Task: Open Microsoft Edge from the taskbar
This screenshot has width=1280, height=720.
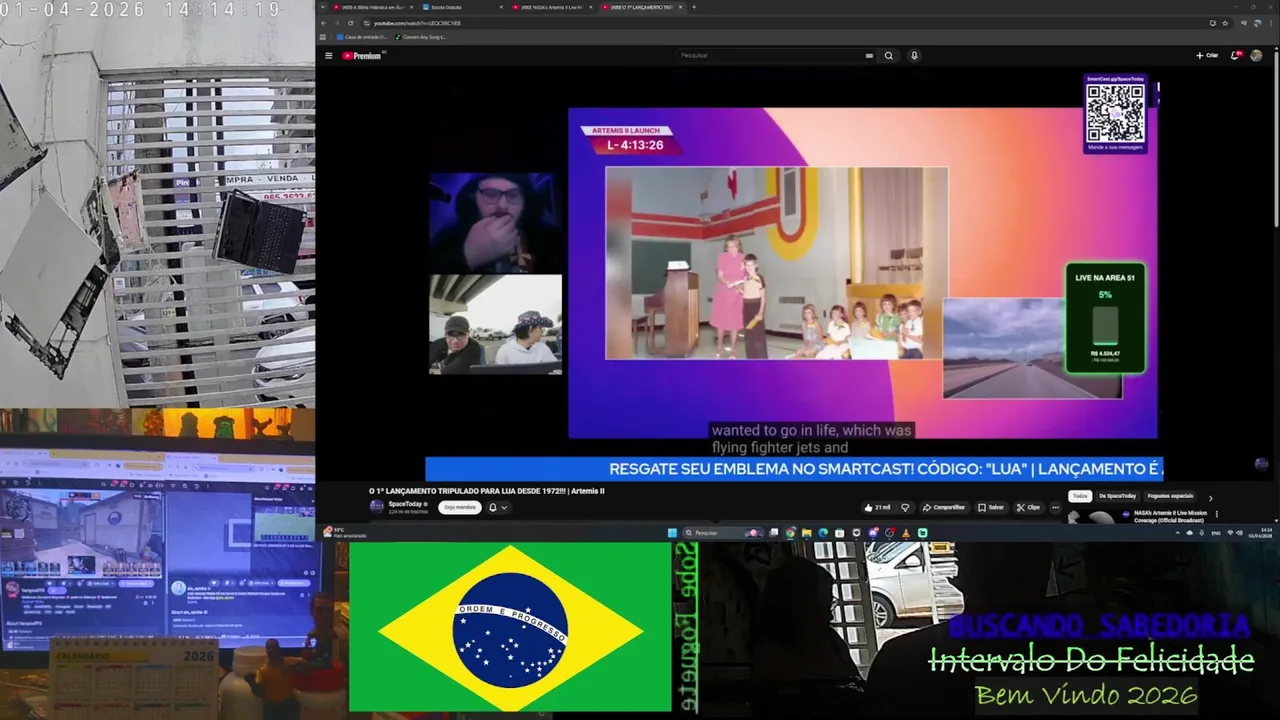Action: [x=823, y=533]
